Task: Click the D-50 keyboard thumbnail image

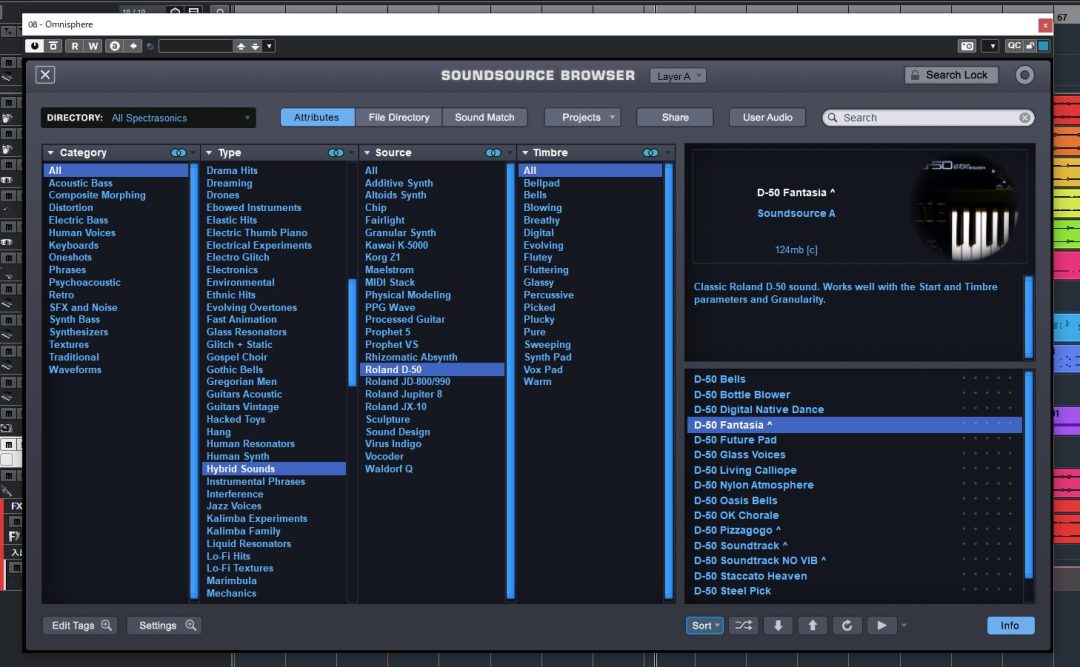Action: (964, 209)
